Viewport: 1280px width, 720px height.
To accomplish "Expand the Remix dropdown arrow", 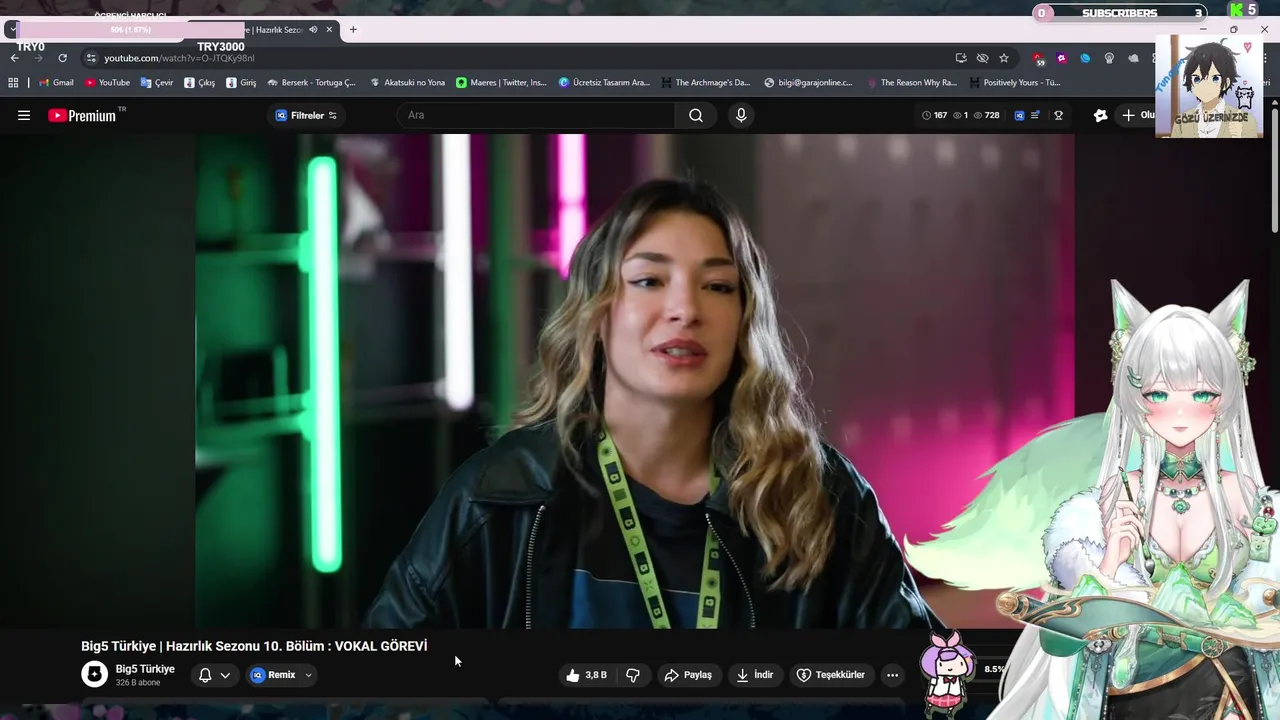I will tap(308, 675).
